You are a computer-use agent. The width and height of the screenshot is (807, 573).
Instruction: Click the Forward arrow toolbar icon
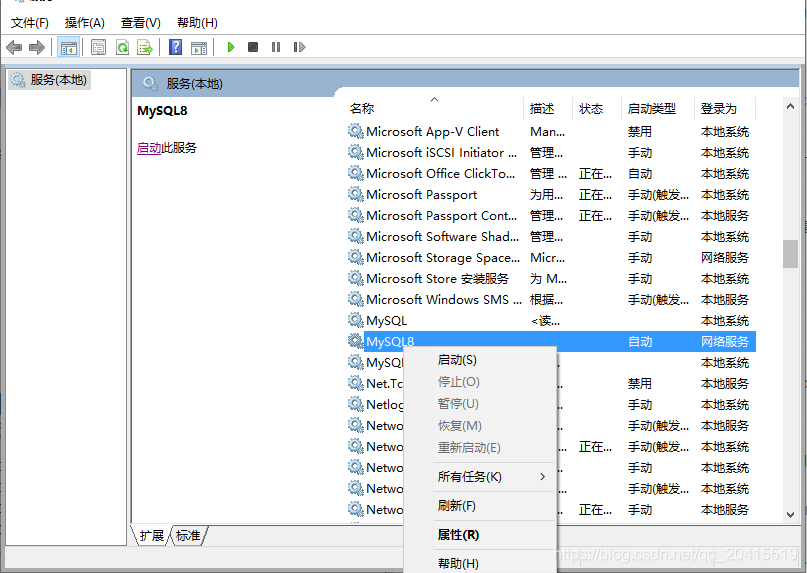(37, 47)
